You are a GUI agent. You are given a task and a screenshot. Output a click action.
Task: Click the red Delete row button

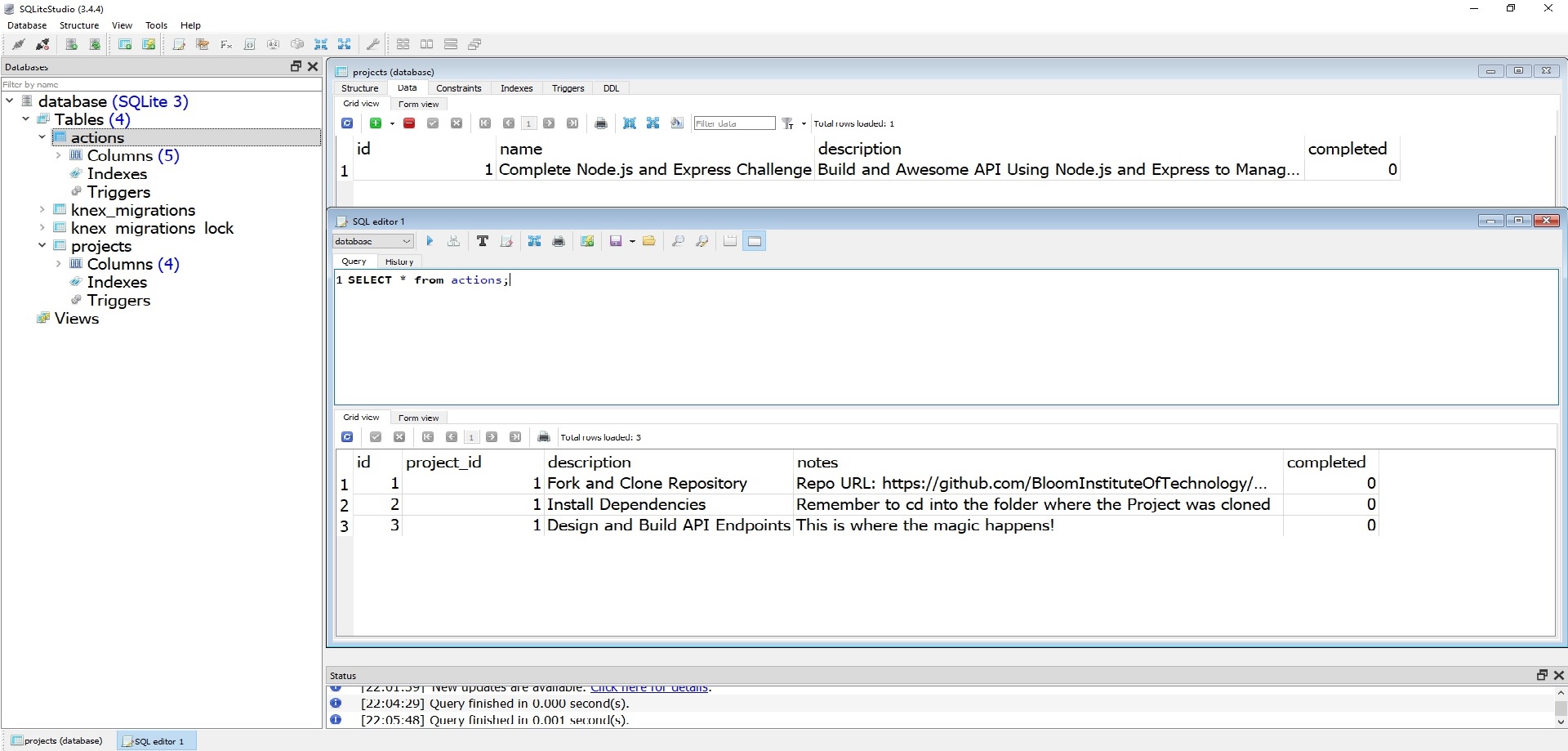pos(409,123)
